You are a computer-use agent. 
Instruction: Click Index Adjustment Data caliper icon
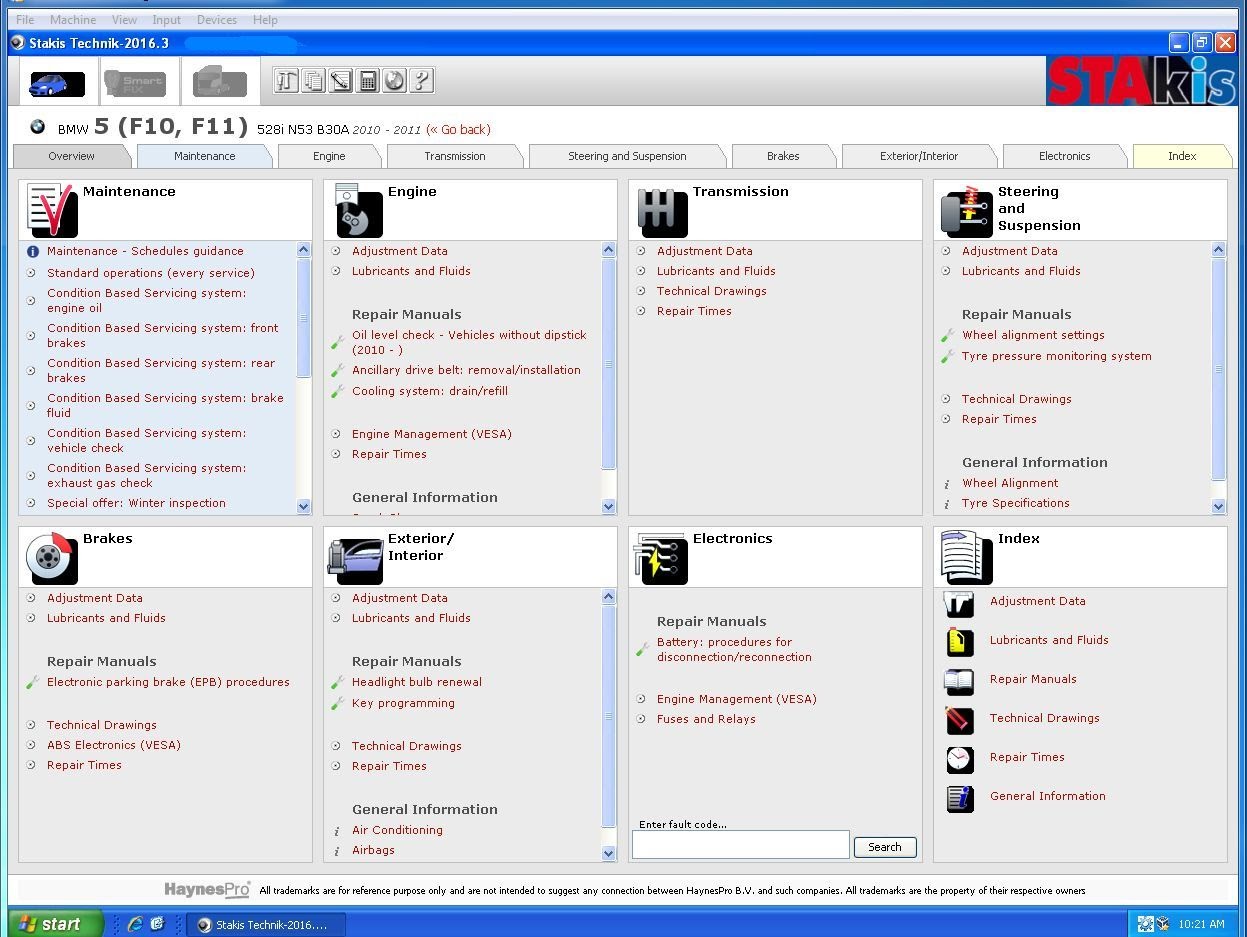[x=959, y=603]
